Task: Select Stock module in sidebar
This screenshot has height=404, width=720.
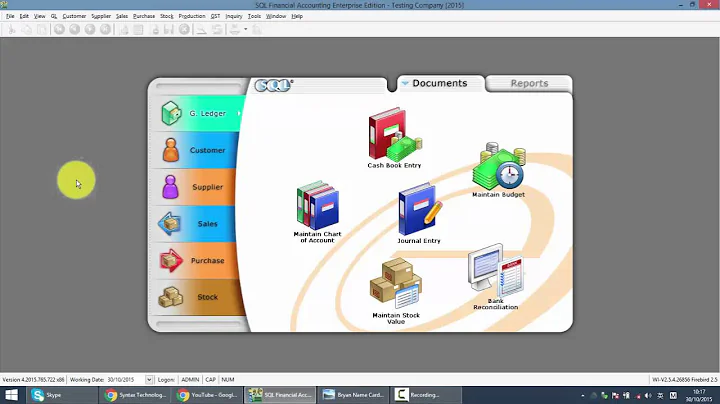Action: click(197, 297)
